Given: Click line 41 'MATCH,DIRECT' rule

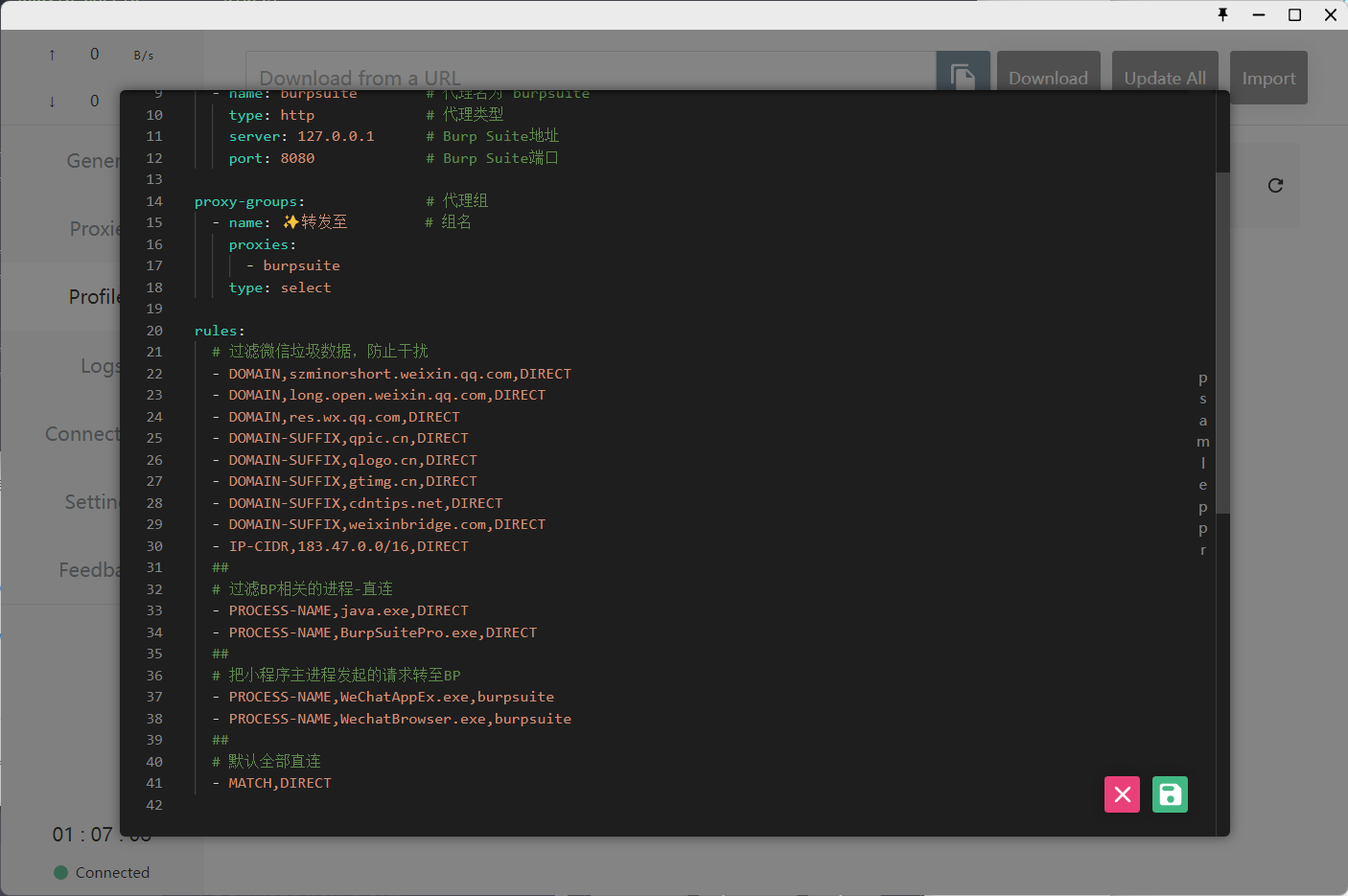Looking at the screenshot, I should (271, 783).
